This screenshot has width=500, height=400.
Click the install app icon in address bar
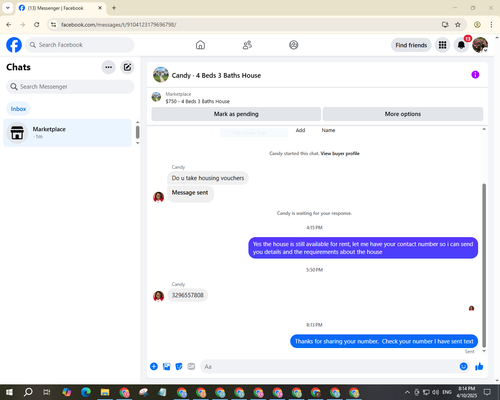pyautogui.click(x=445, y=25)
